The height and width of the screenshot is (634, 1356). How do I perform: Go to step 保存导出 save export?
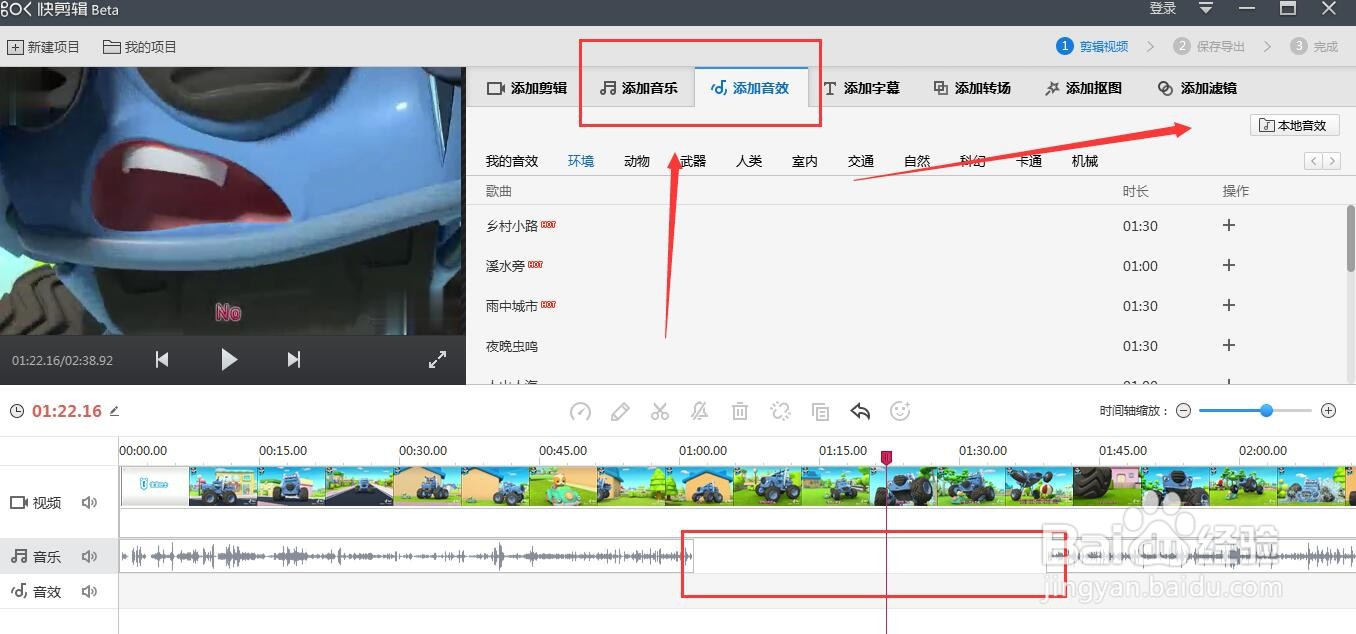coord(1210,46)
